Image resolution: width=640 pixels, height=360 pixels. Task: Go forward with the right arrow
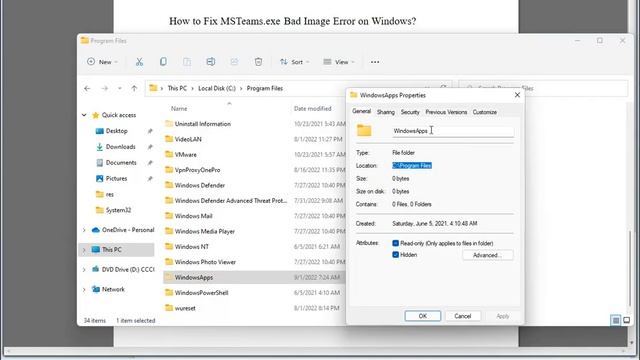click(x=104, y=88)
